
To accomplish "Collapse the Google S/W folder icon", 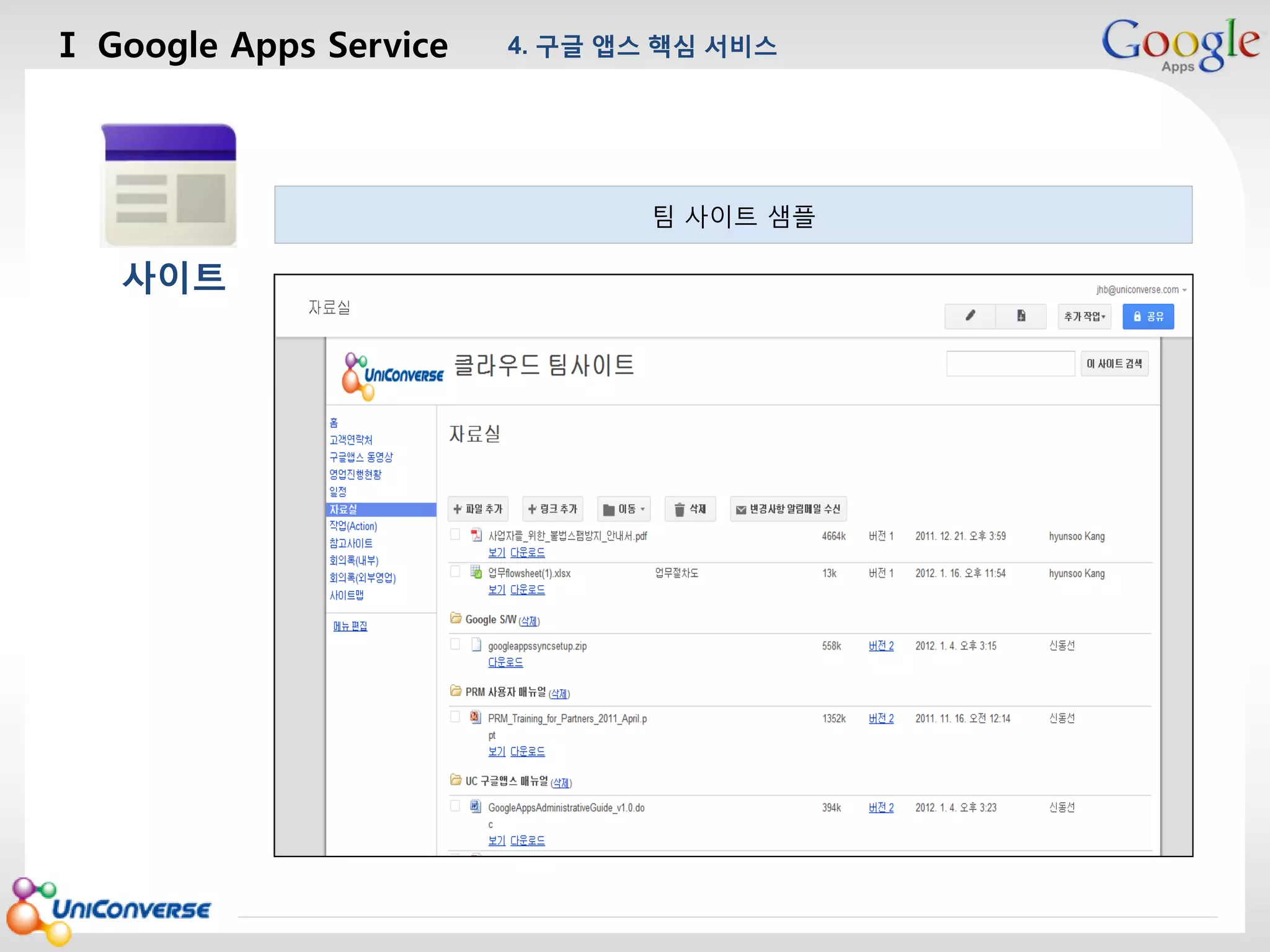I will (x=456, y=618).
